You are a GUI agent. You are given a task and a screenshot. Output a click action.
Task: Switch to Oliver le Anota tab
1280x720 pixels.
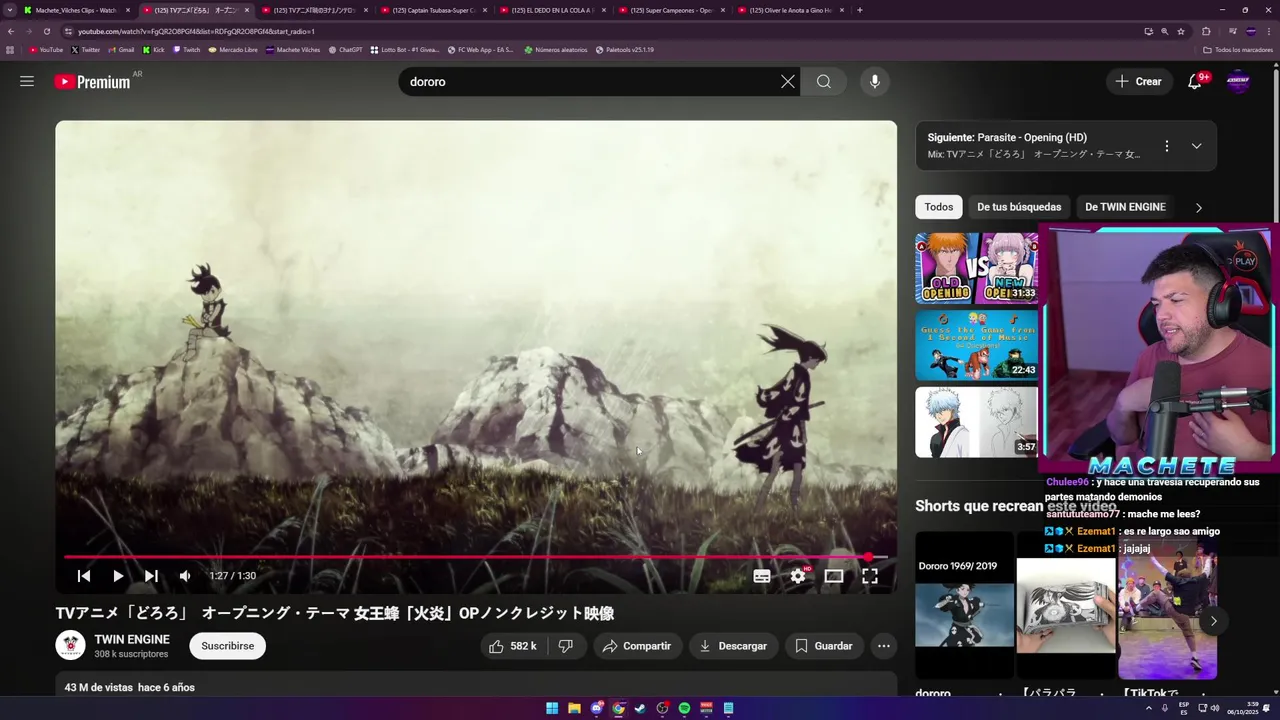coord(791,10)
